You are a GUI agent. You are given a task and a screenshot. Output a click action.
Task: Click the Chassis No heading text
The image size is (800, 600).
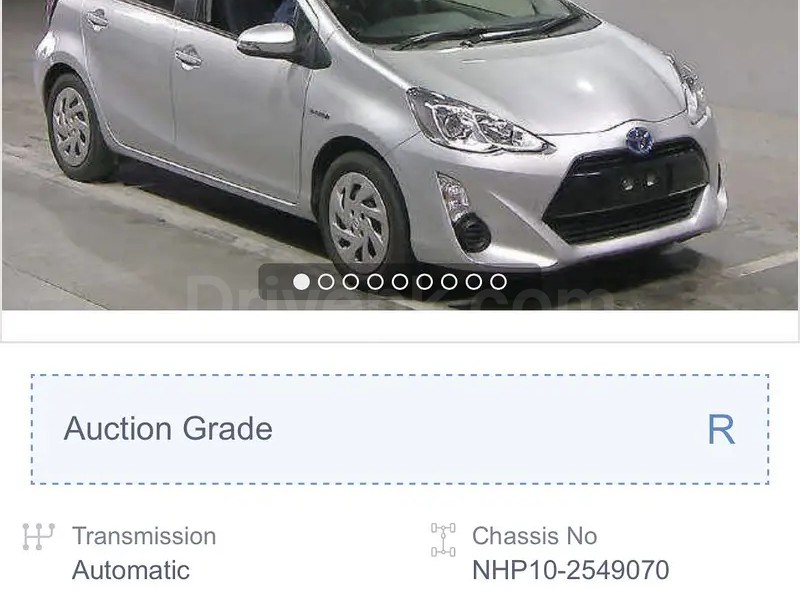pyautogui.click(x=535, y=536)
